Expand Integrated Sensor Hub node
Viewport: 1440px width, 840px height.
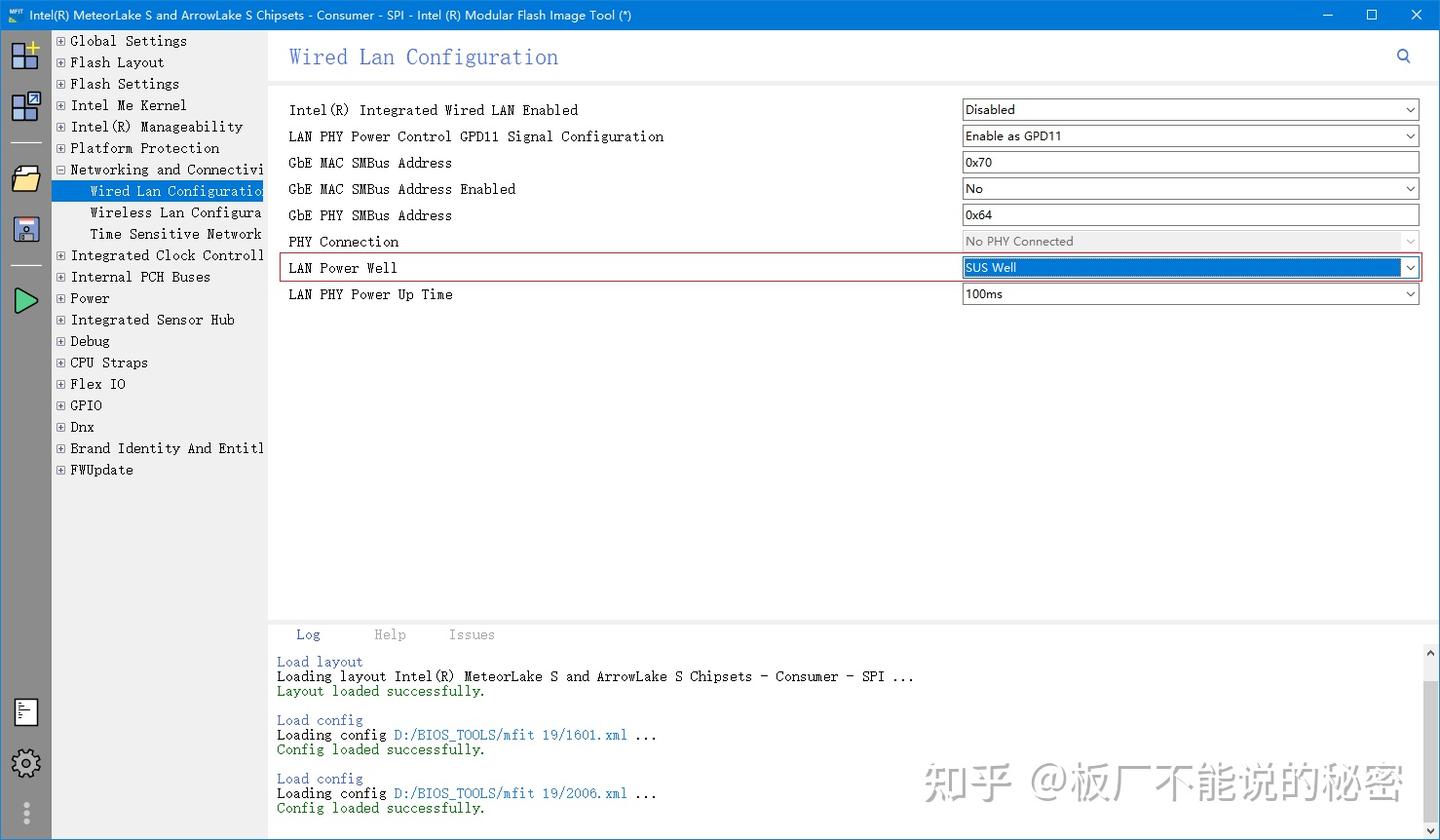click(61, 320)
